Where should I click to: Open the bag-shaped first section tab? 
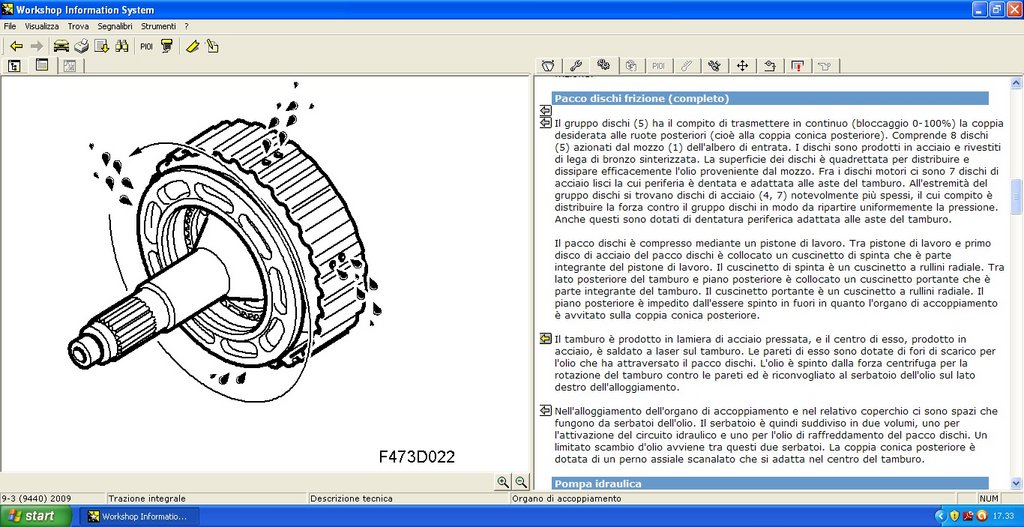(x=549, y=65)
